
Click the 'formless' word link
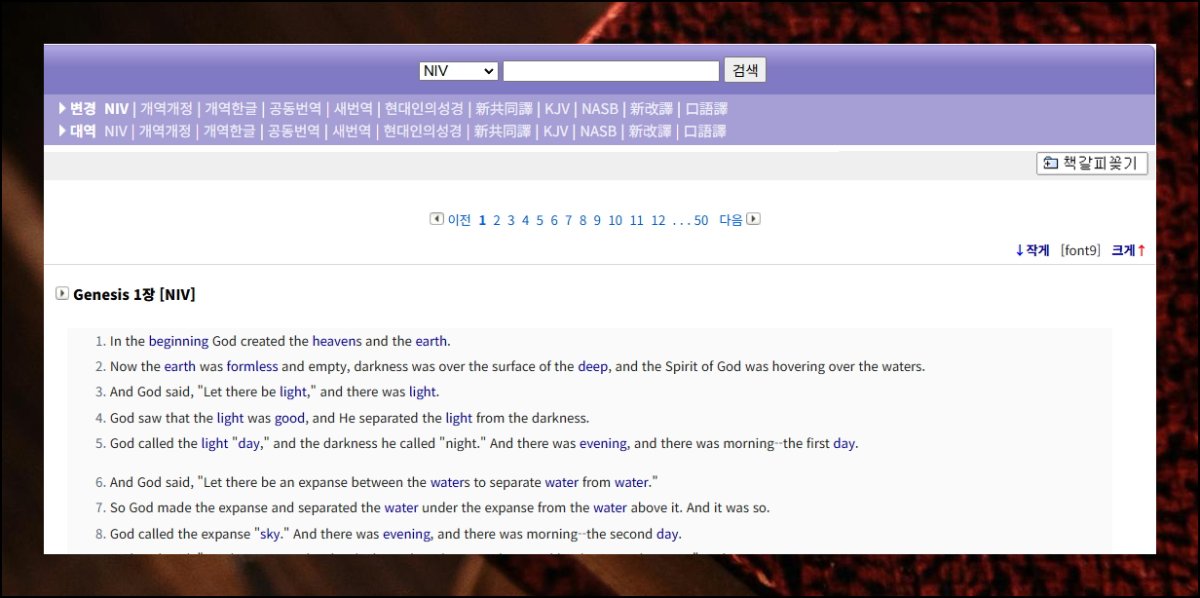point(252,366)
